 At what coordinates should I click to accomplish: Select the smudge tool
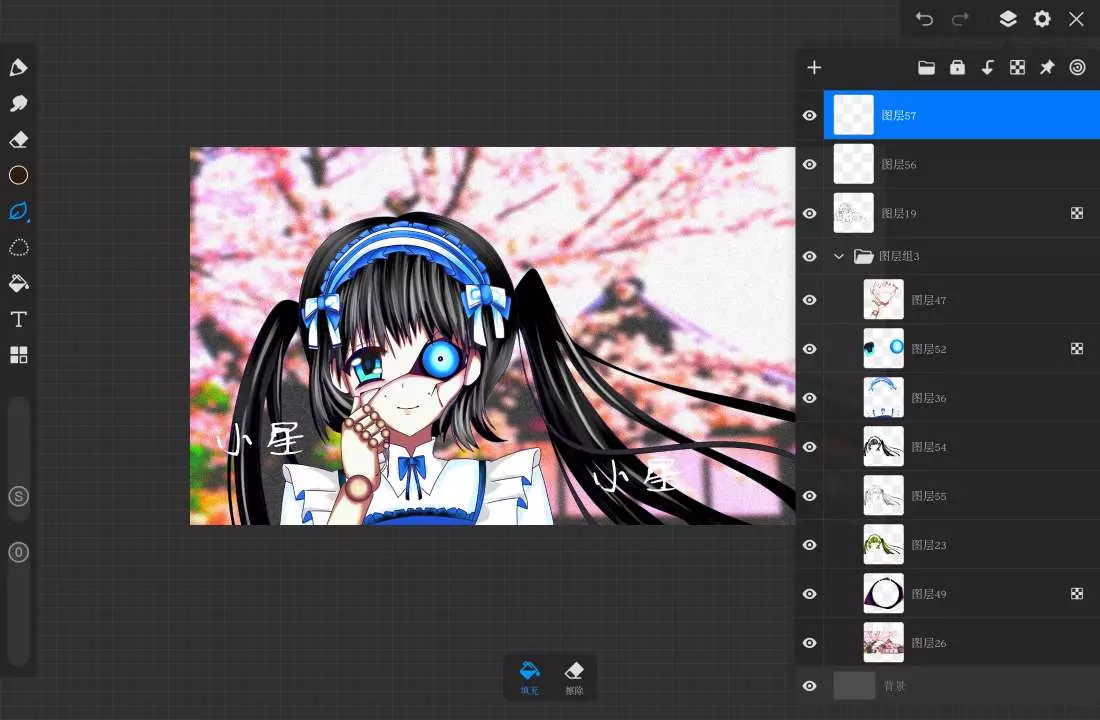click(18, 103)
